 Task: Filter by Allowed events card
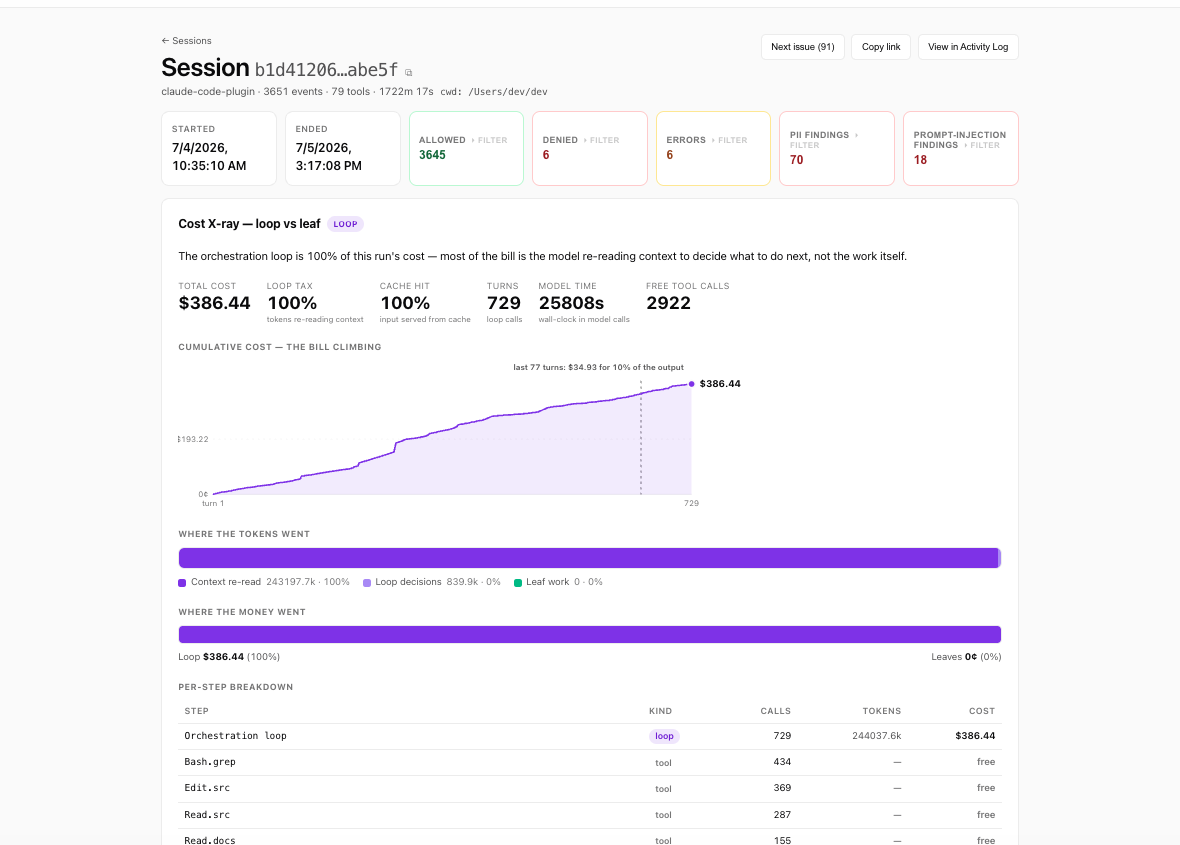pos(466,148)
